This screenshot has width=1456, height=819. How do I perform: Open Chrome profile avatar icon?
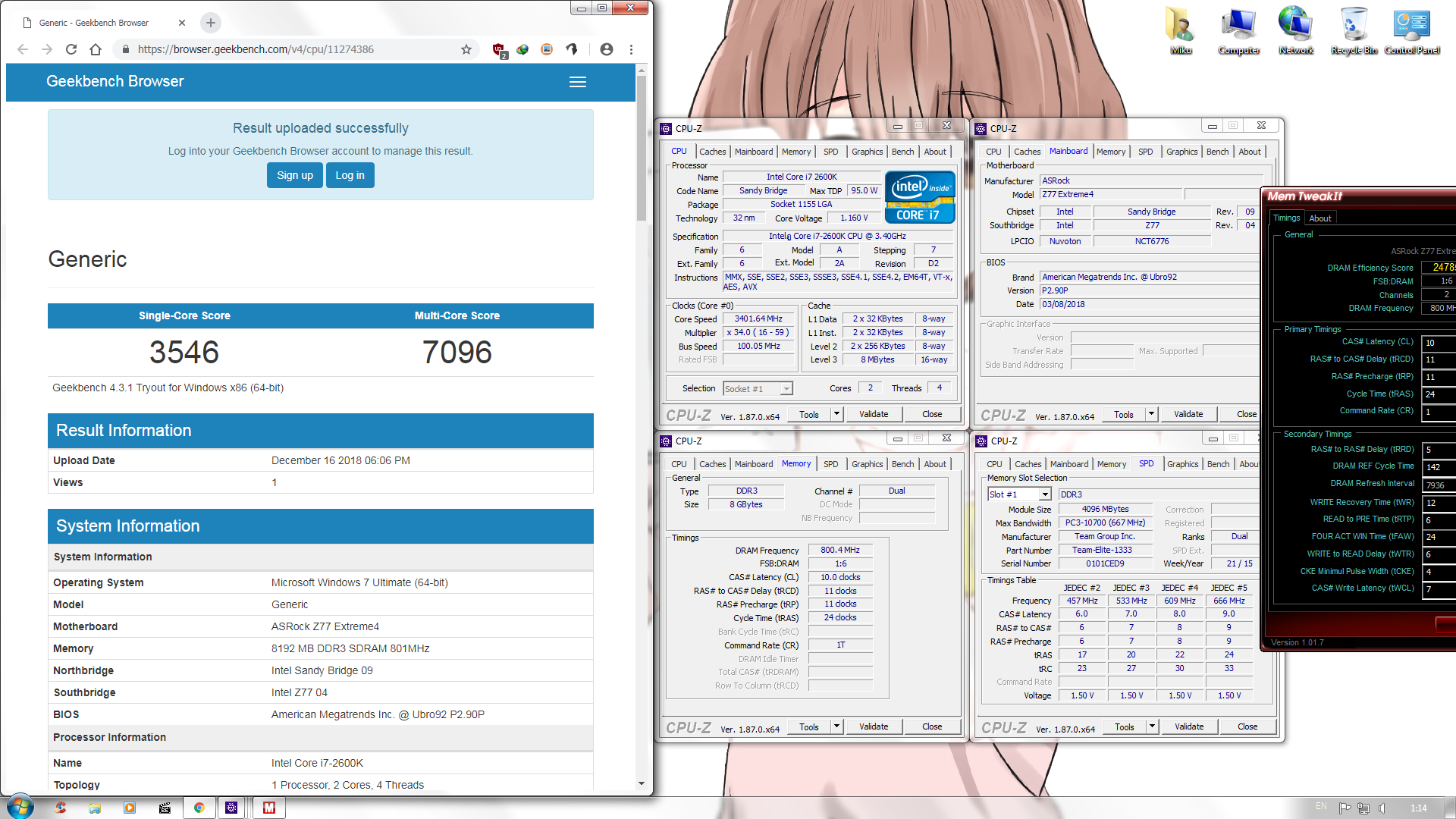pyautogui.click(x=606, y=49)
